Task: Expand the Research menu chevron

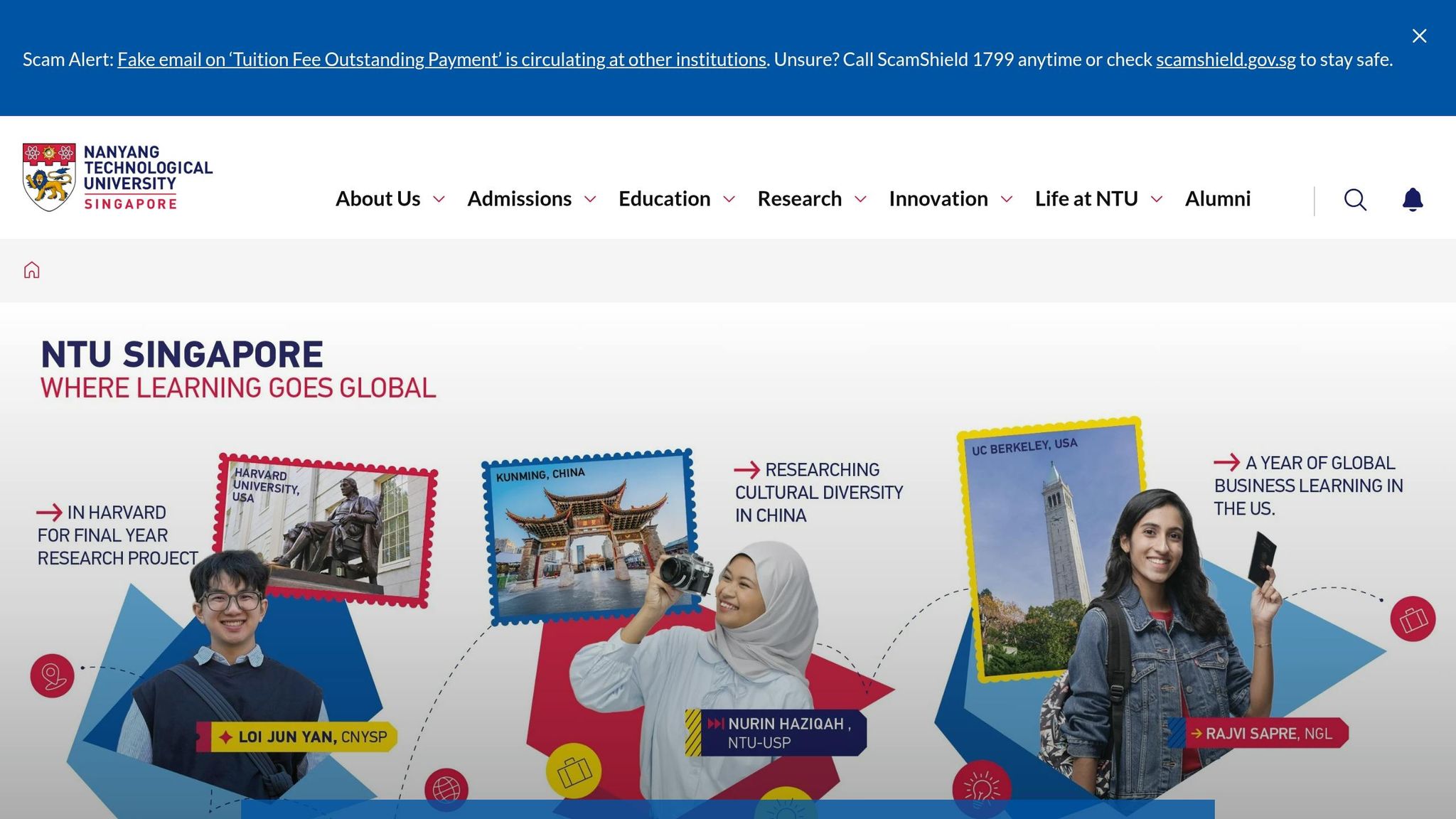Action: click(860, 199)
